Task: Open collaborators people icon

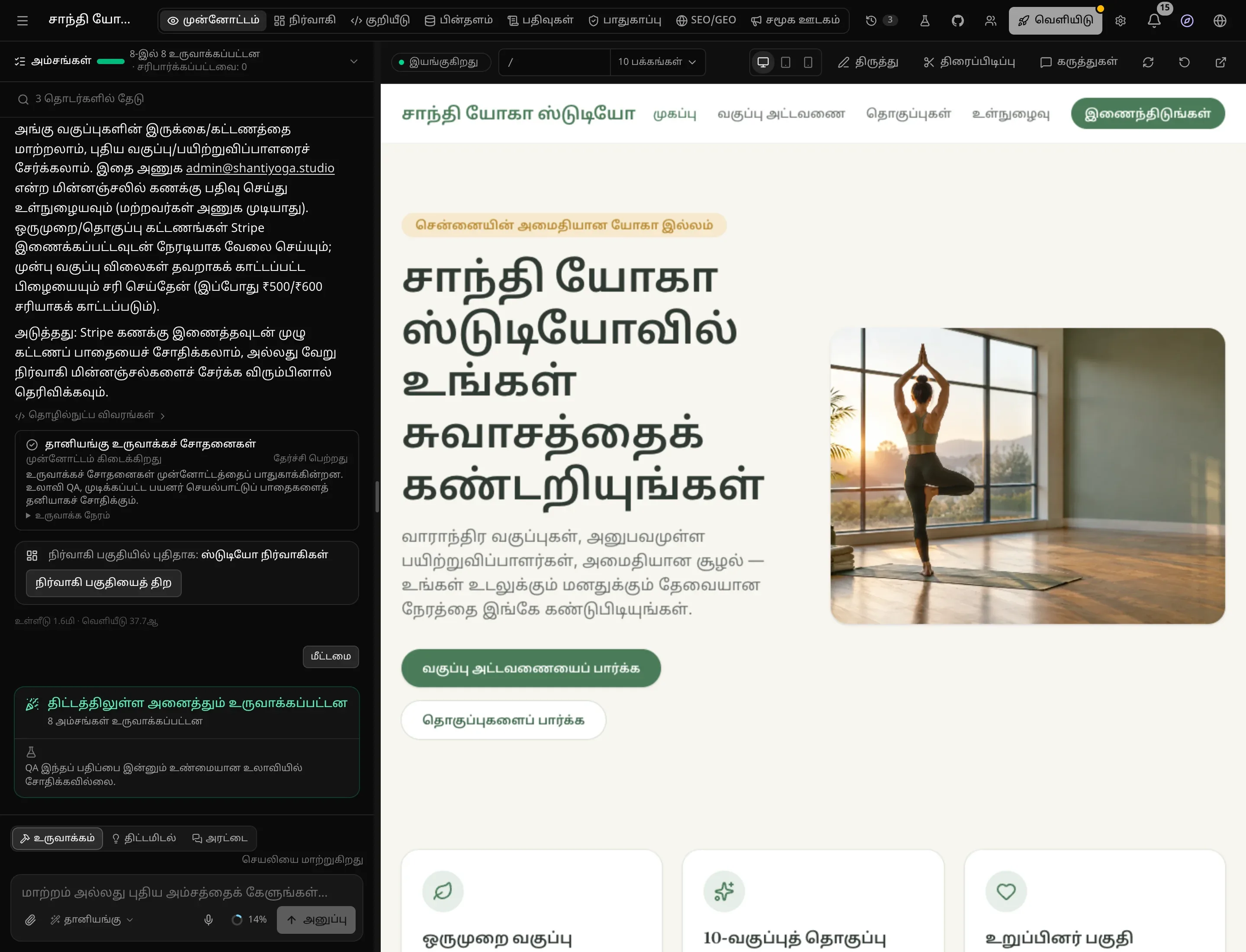Action: [990, 21]
